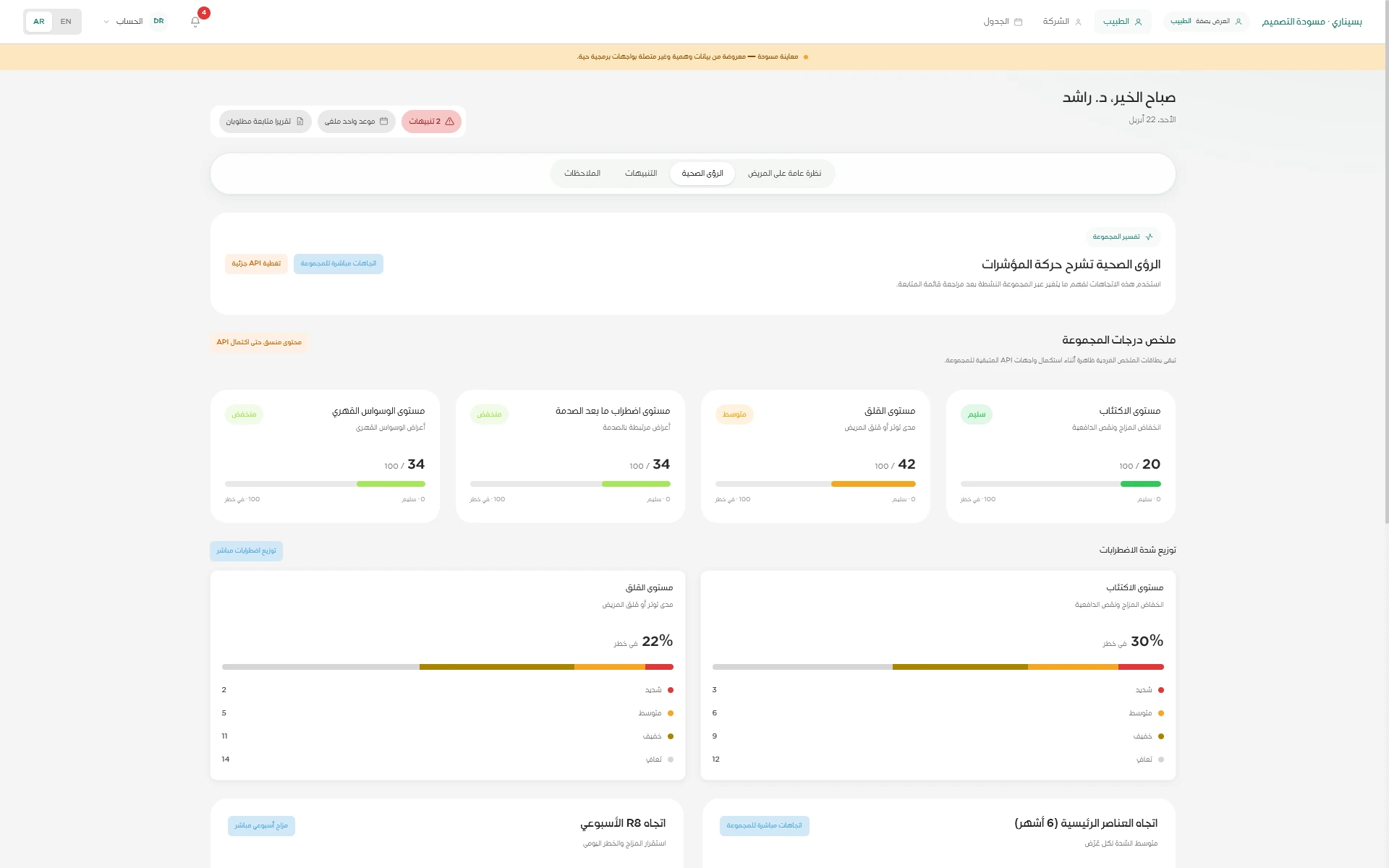Click خفيف legend row with count 11
Screen dimensions: 1389x868
click(448, 736)
